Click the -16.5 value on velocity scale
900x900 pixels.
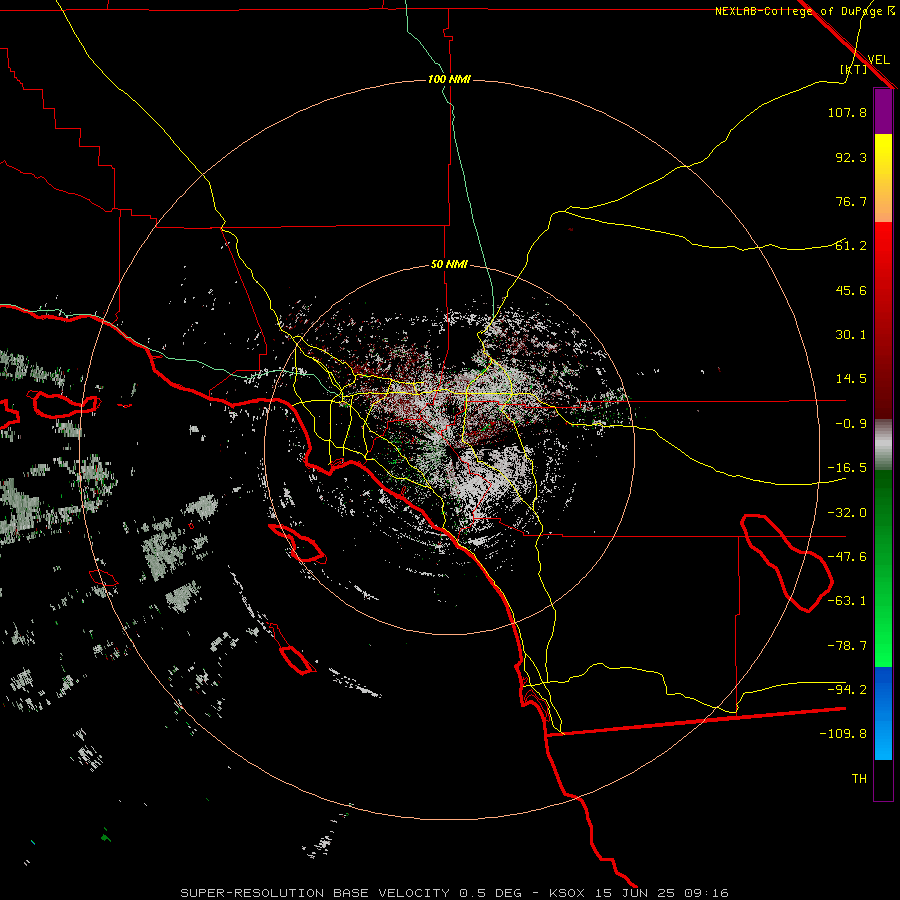tap(847, 468)
